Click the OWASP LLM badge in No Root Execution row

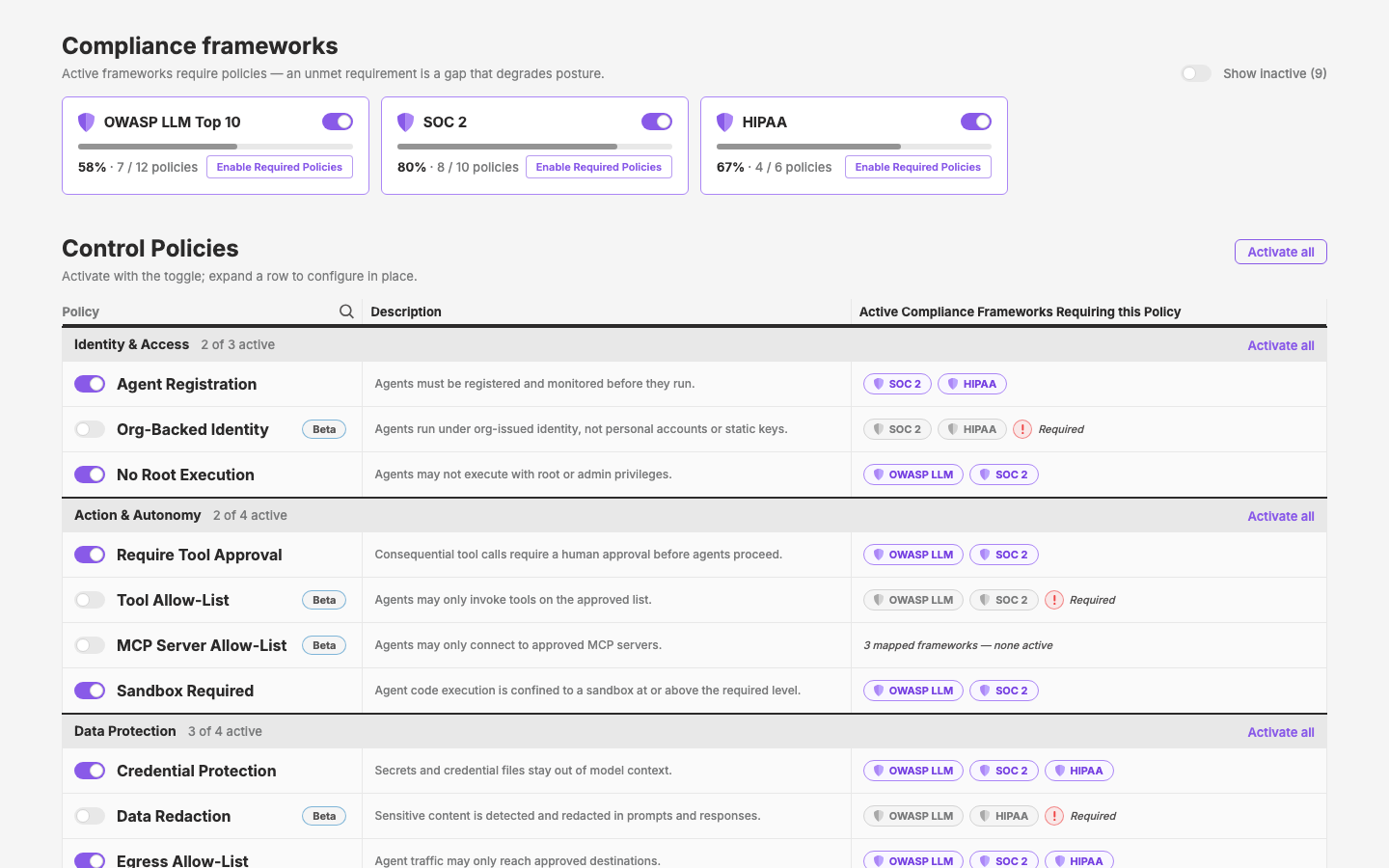pos(912,475)
